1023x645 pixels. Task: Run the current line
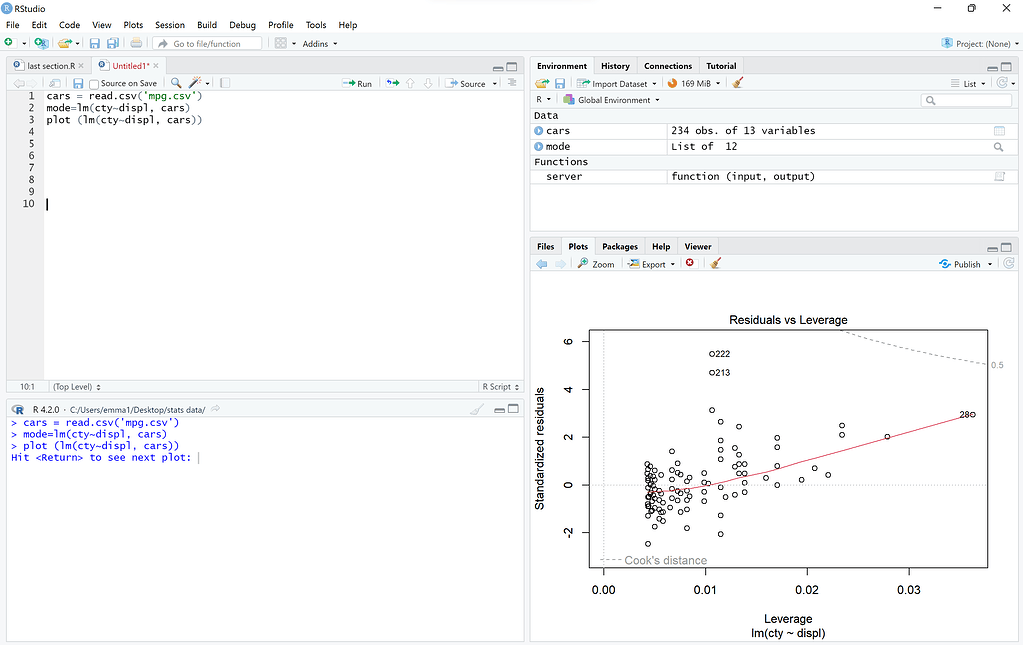[357, 83]
